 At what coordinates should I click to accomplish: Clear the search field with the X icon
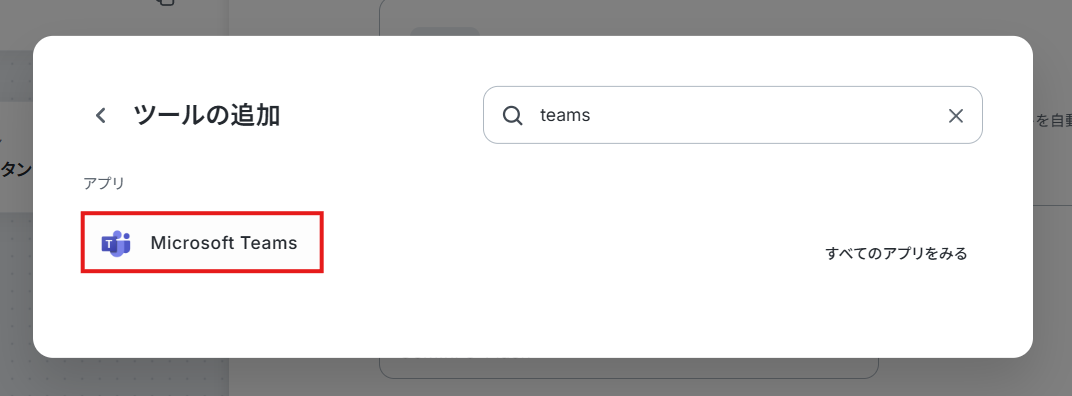coord(956,116)
